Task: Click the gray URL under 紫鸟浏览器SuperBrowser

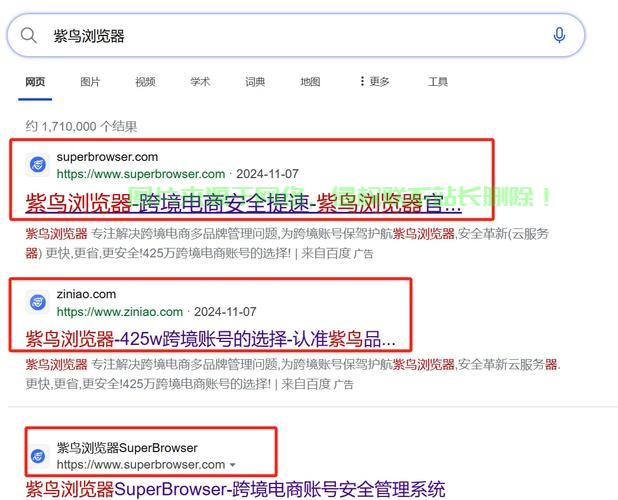Action: click(141, 465)
